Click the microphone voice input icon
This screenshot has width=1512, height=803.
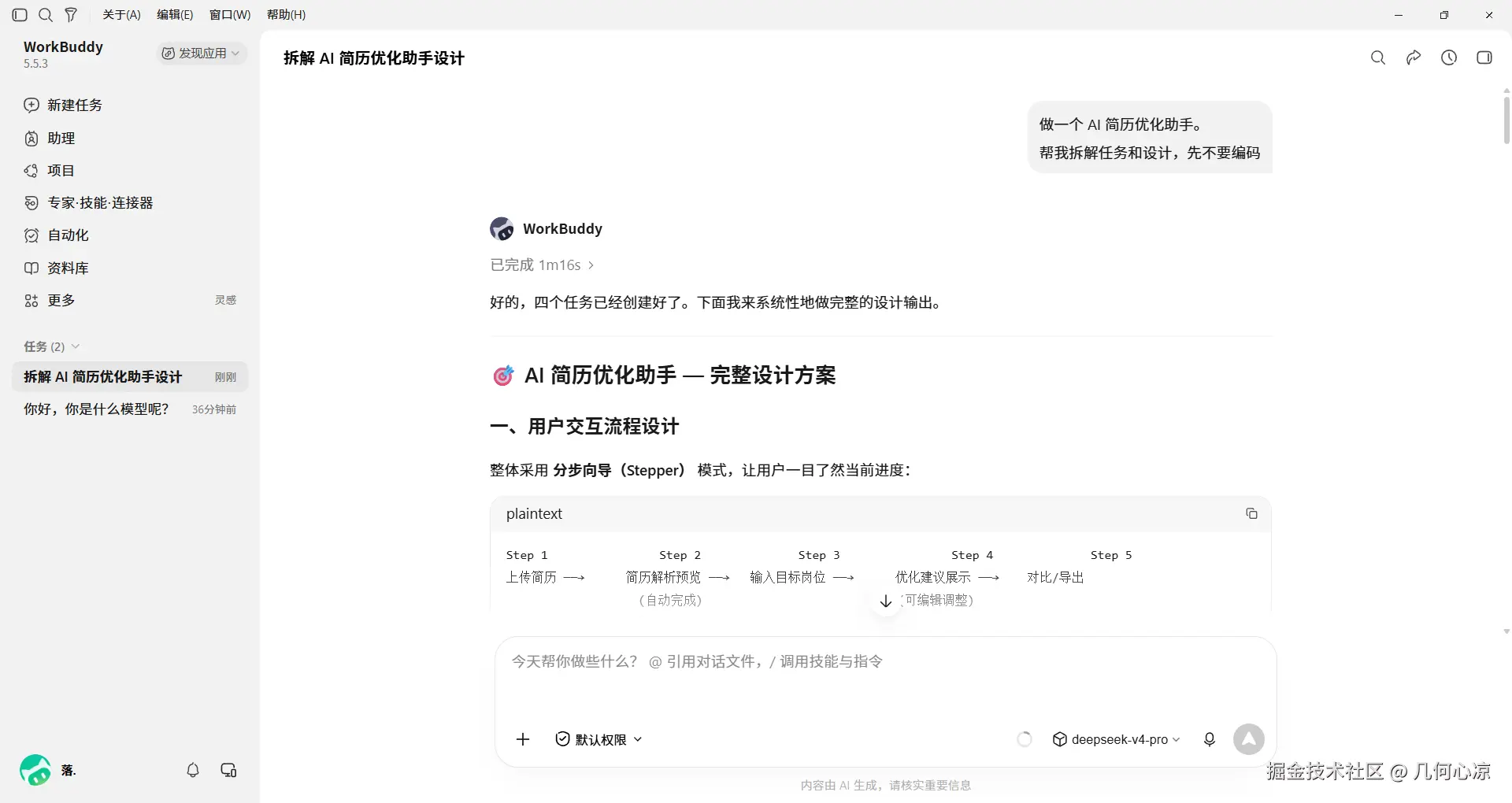coord(1210,739)
